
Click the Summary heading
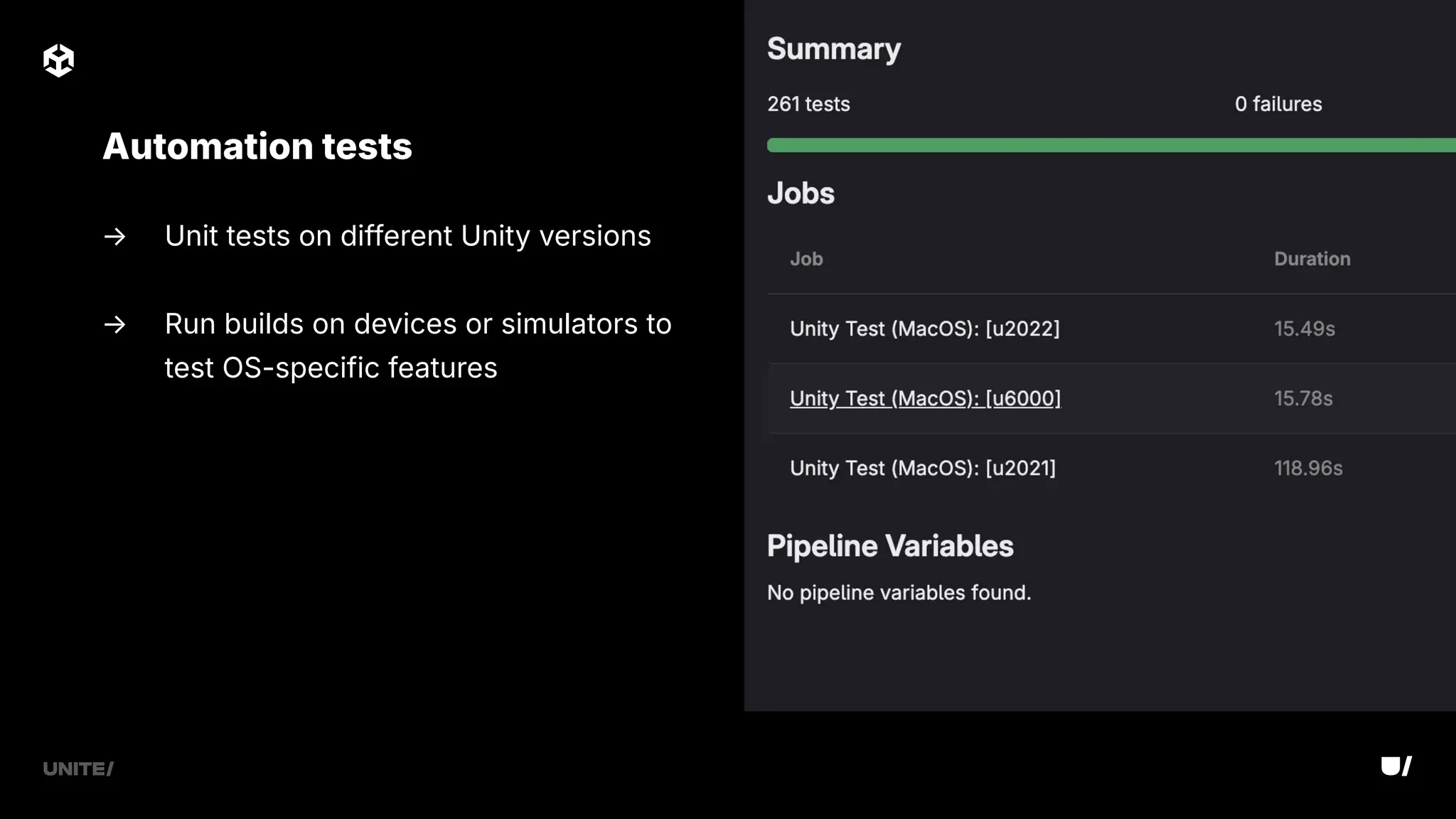(834, 49)
